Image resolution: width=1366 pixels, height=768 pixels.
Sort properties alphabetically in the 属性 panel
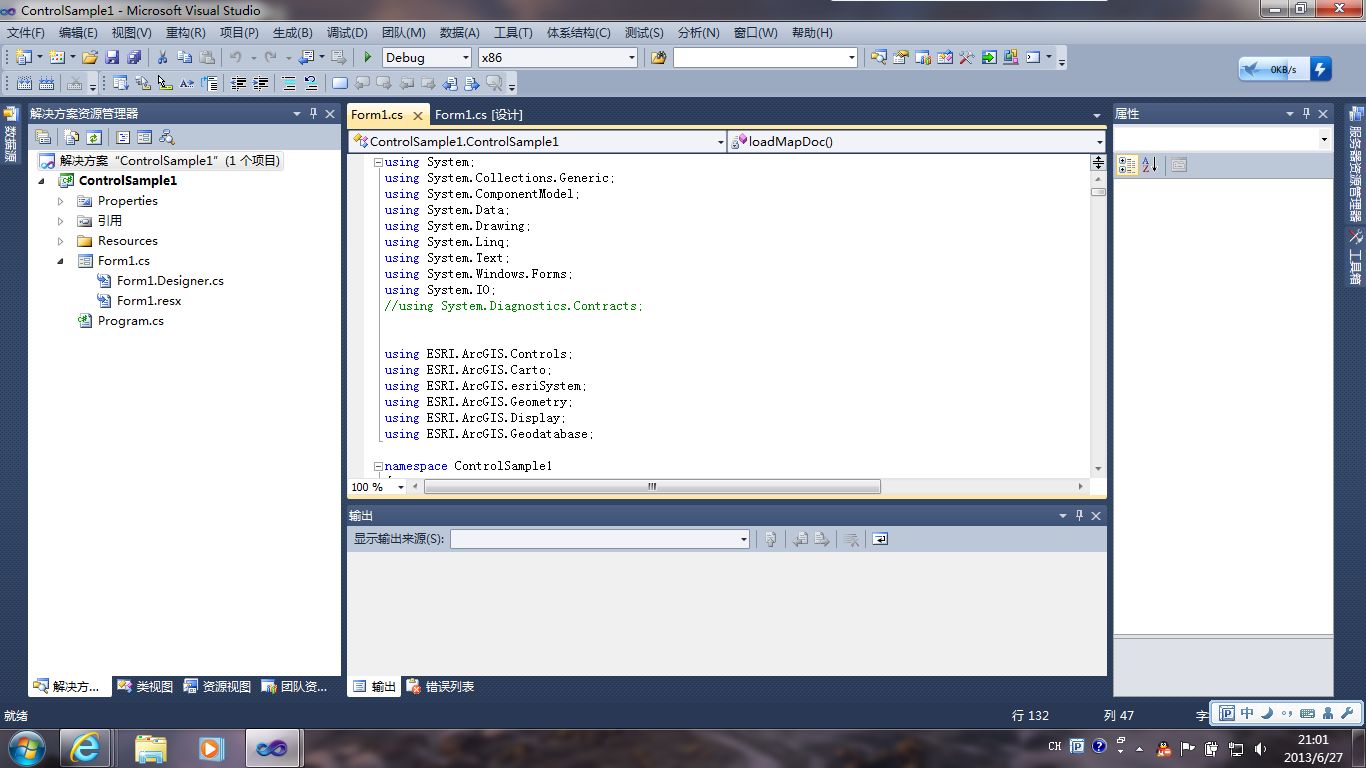coord(1150,164)
